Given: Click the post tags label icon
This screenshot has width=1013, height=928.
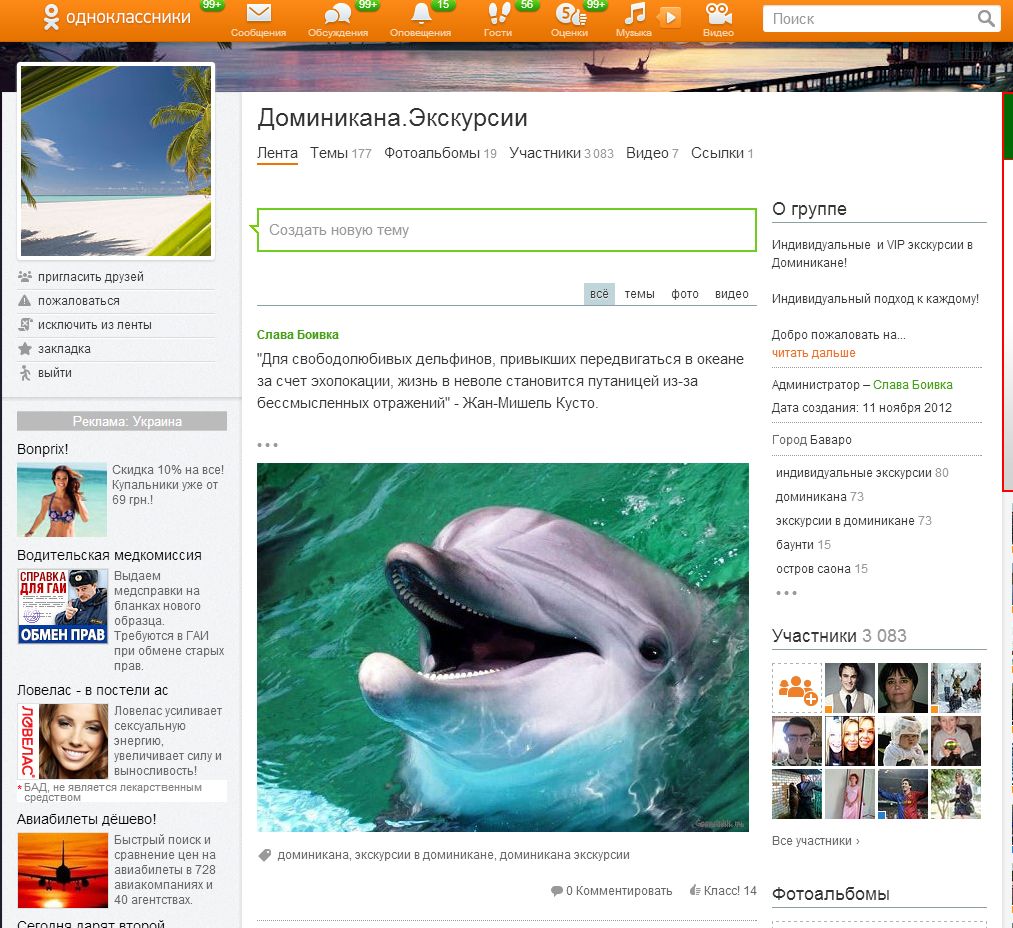Looking at the screenshot, I should click(x=264, y=855).
